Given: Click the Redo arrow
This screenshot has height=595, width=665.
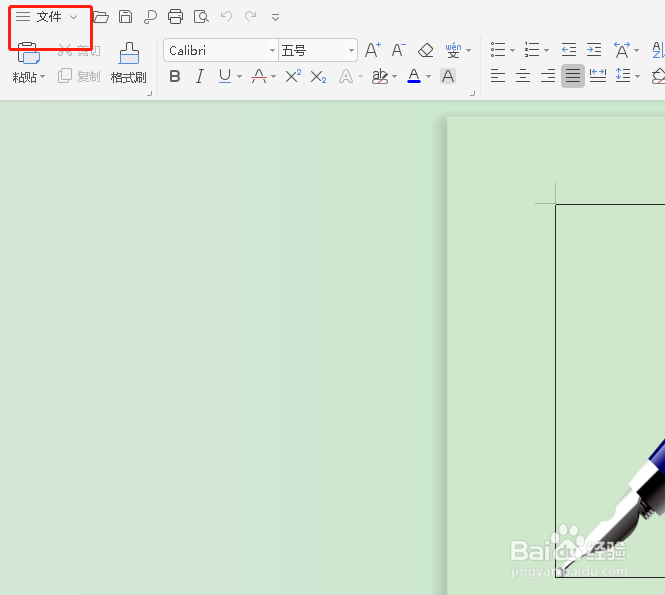Looking at the screenshot, I should point(251,17).
